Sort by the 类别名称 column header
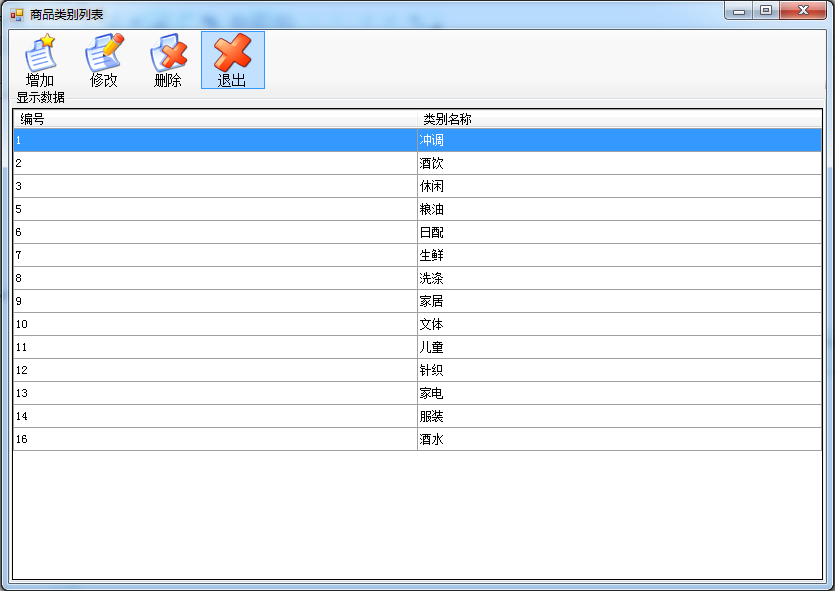Image resolution: width=835 pixels, height=591 pixels. coord(619,119)
